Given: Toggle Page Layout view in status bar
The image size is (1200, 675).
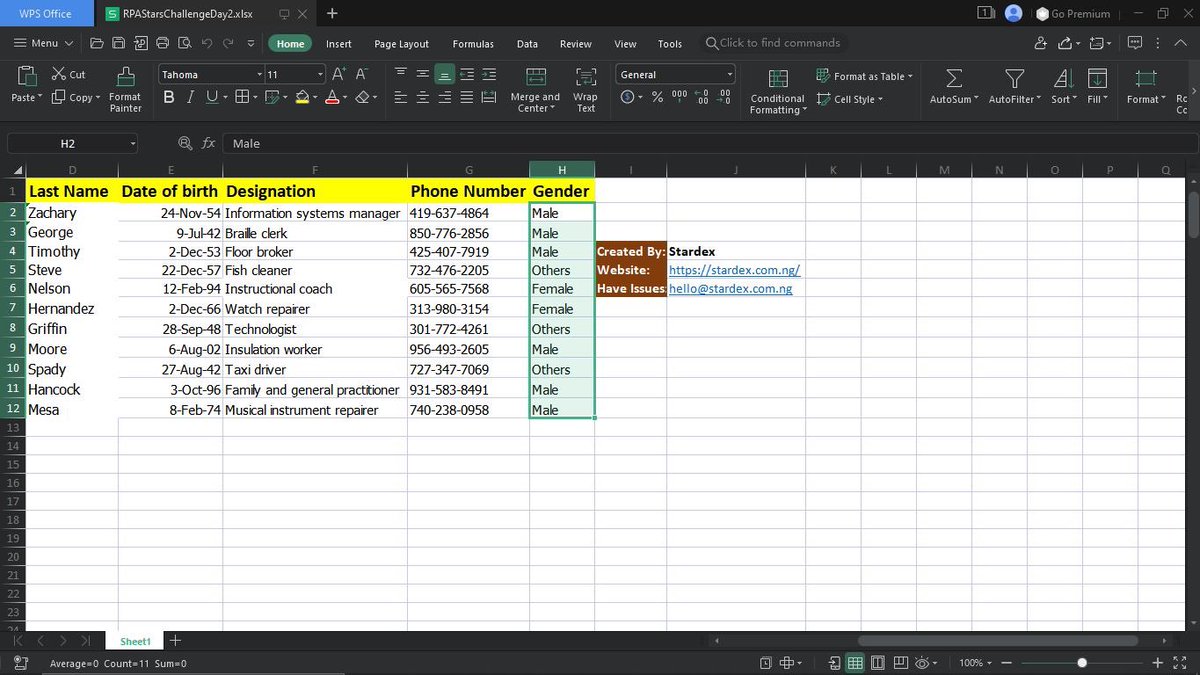Looking at the screenshot, I should [877, 663].
